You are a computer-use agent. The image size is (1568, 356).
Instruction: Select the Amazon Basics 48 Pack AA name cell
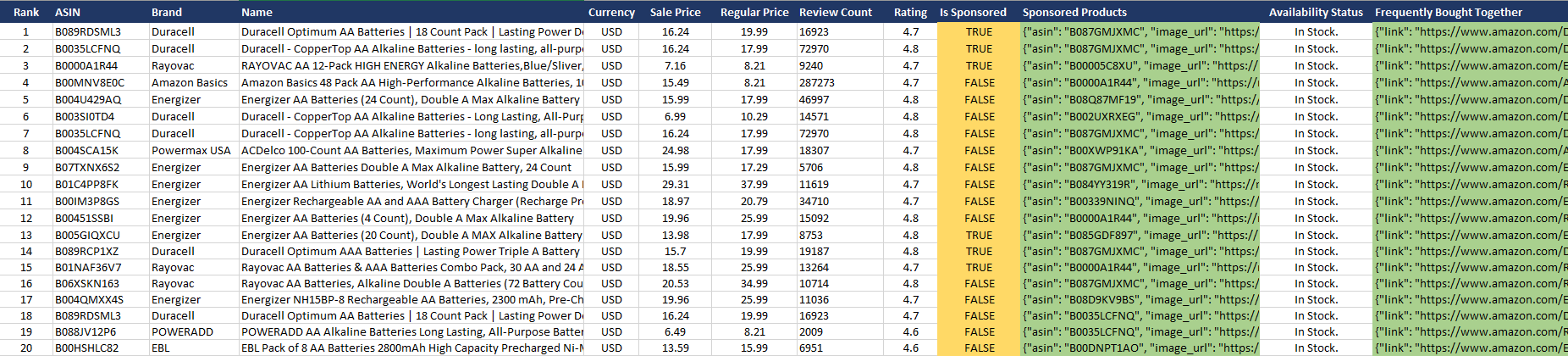(411, 82)
